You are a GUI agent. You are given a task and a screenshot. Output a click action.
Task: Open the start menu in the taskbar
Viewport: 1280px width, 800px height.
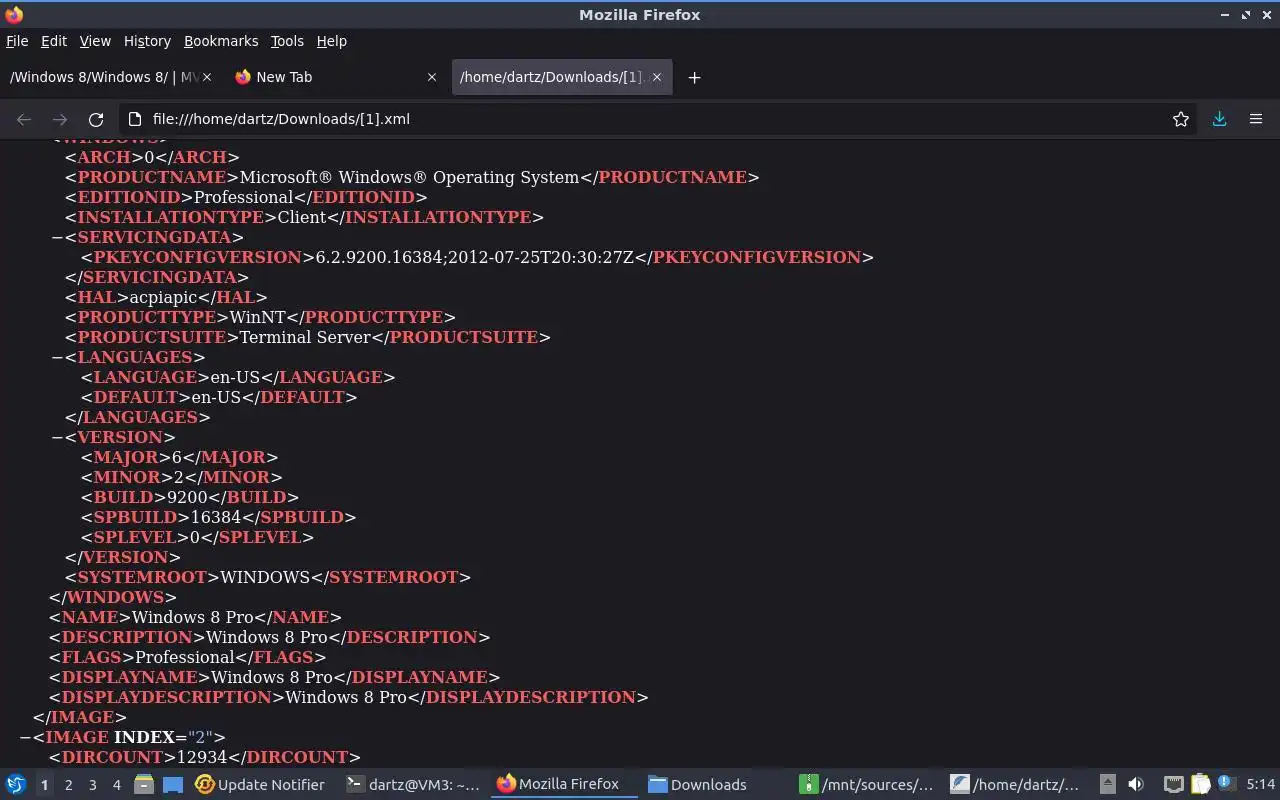tap(16, 785)
